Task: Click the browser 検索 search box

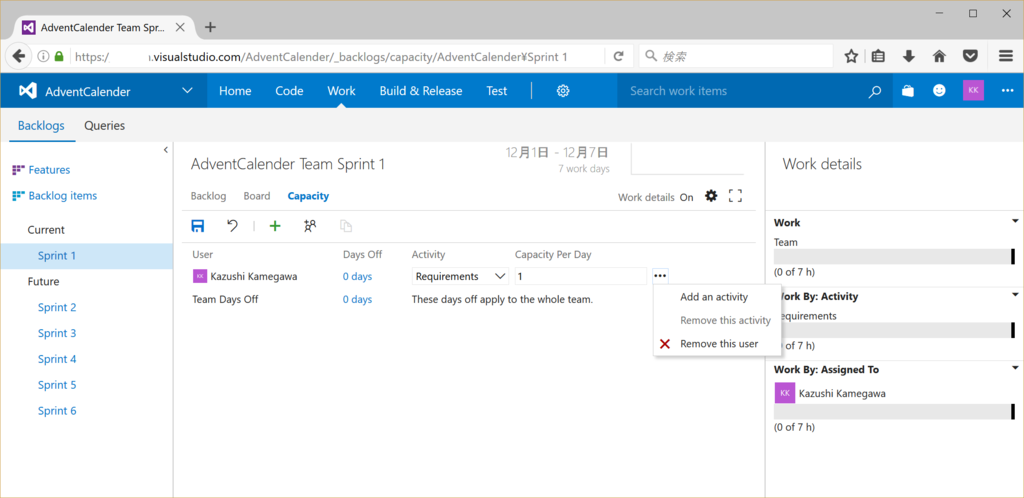Action: click(x=736, y=57)
